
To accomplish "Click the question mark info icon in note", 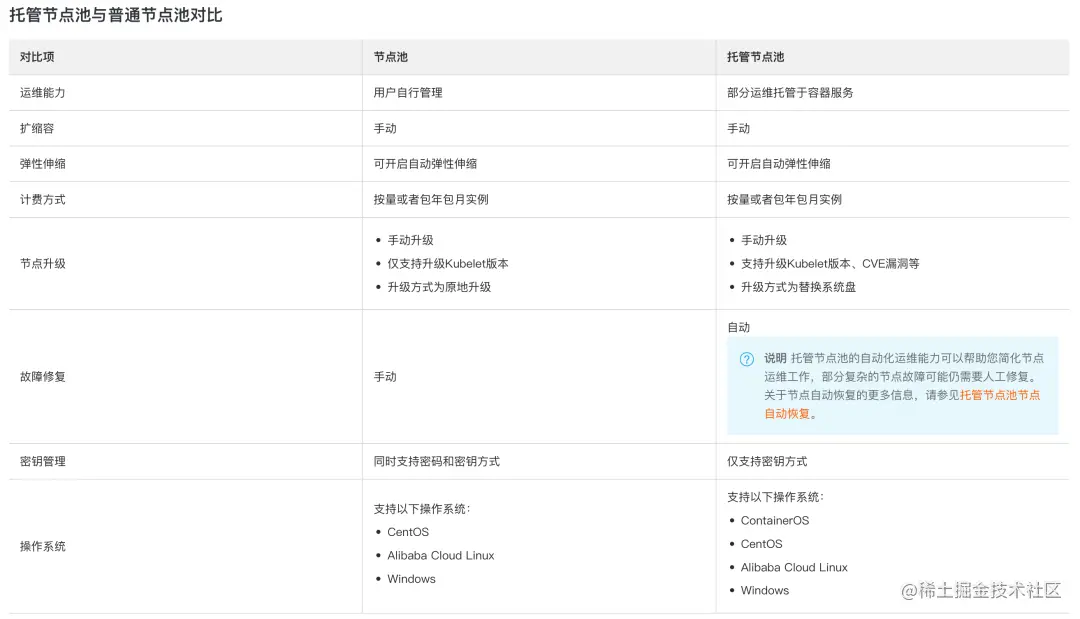I will pyautogui.click(x=747, y=359).
